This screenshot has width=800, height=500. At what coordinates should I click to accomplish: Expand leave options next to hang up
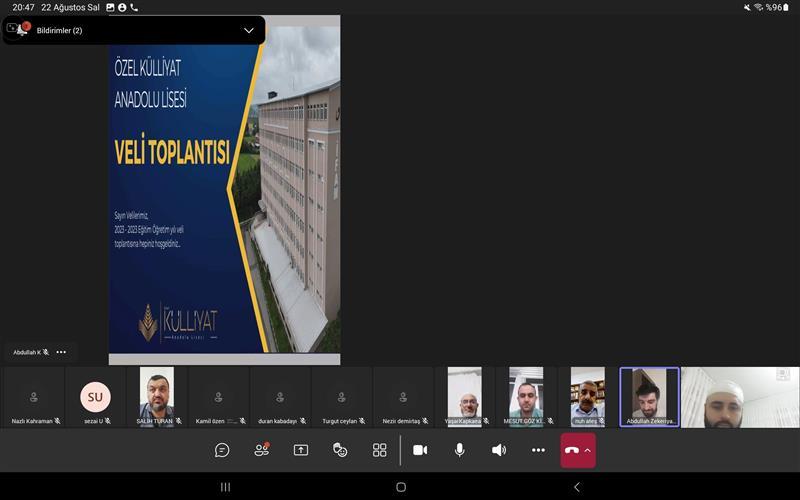point(588,451)
